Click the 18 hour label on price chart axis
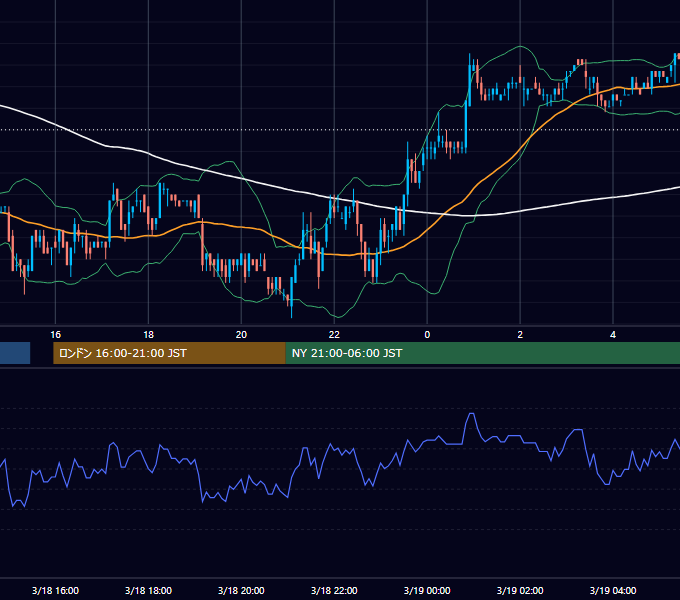 [148, 335]
